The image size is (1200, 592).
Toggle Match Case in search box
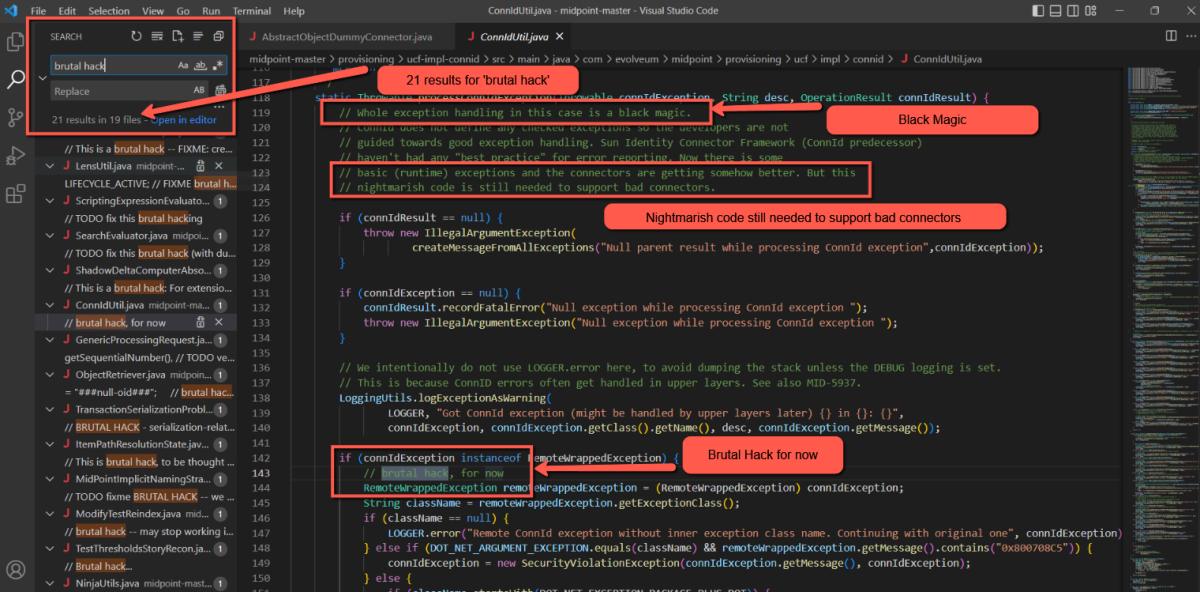pos(183,65)
